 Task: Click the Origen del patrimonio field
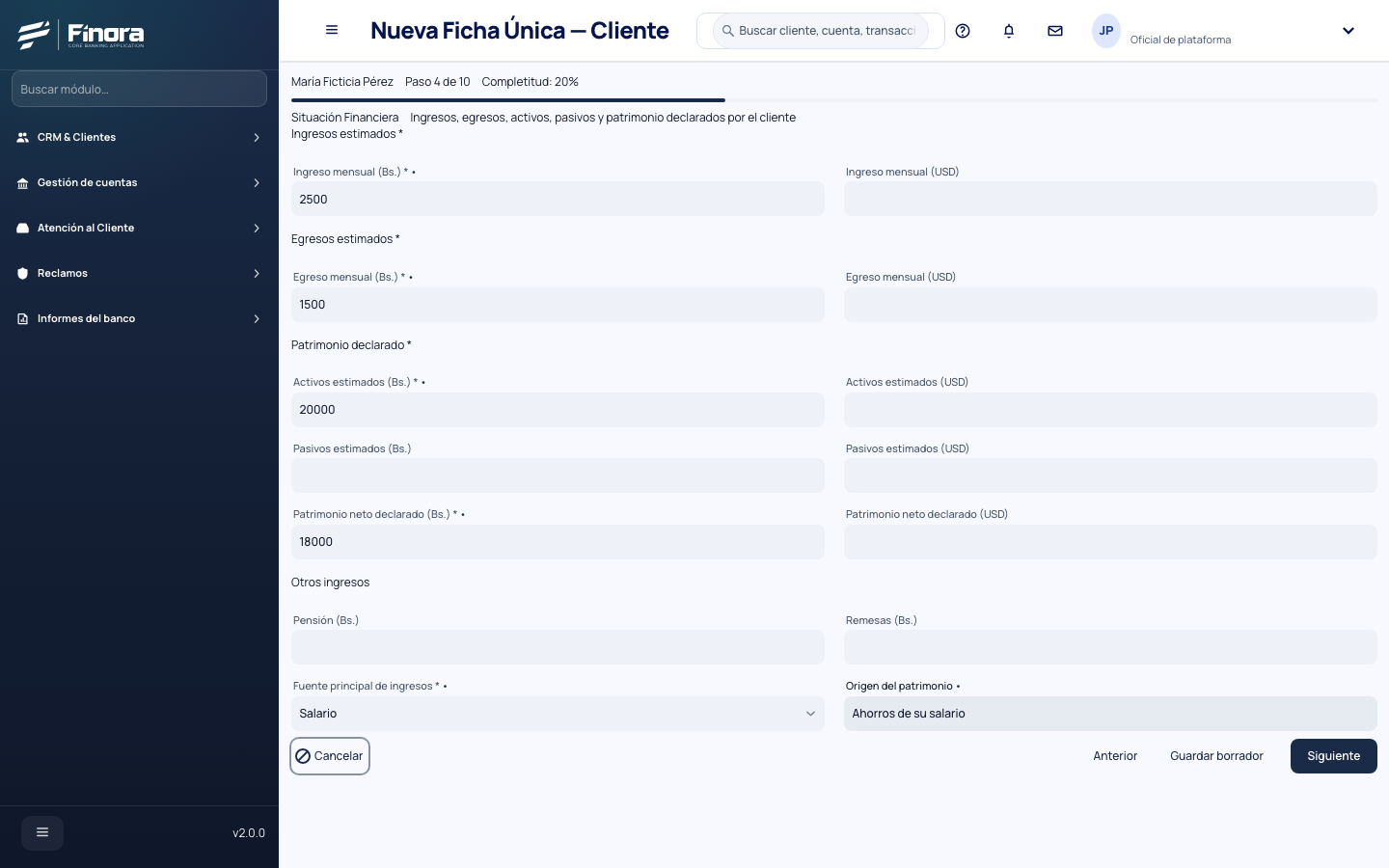click(1110, 714)
